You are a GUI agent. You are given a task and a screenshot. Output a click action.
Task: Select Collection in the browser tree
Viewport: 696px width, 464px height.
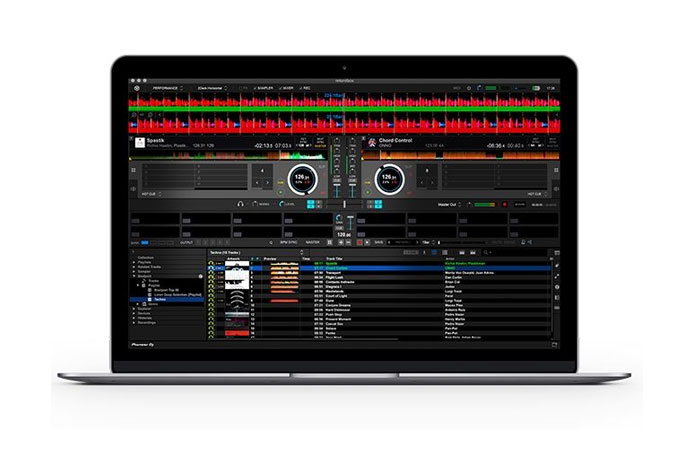point(146,255)
